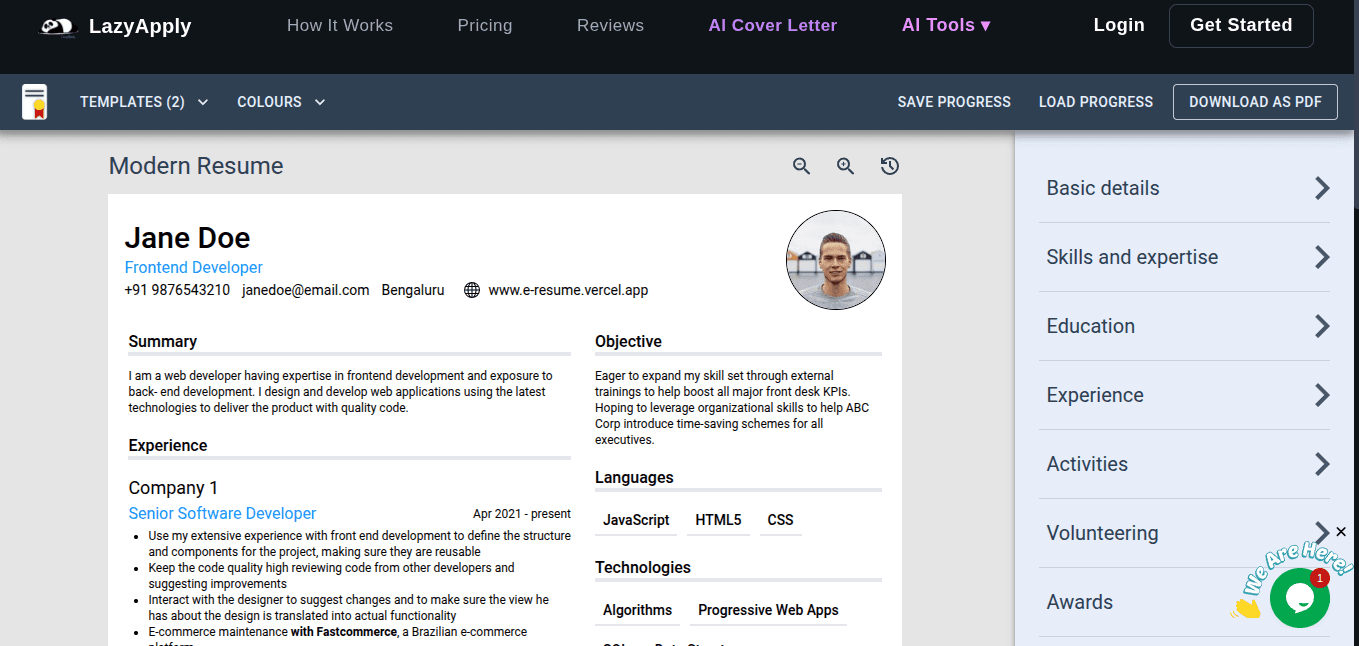Click the www.e-resume.vercel.app link
This screenshot has height=646, width=1359.
pyautogui.click(x=568, y=290)
